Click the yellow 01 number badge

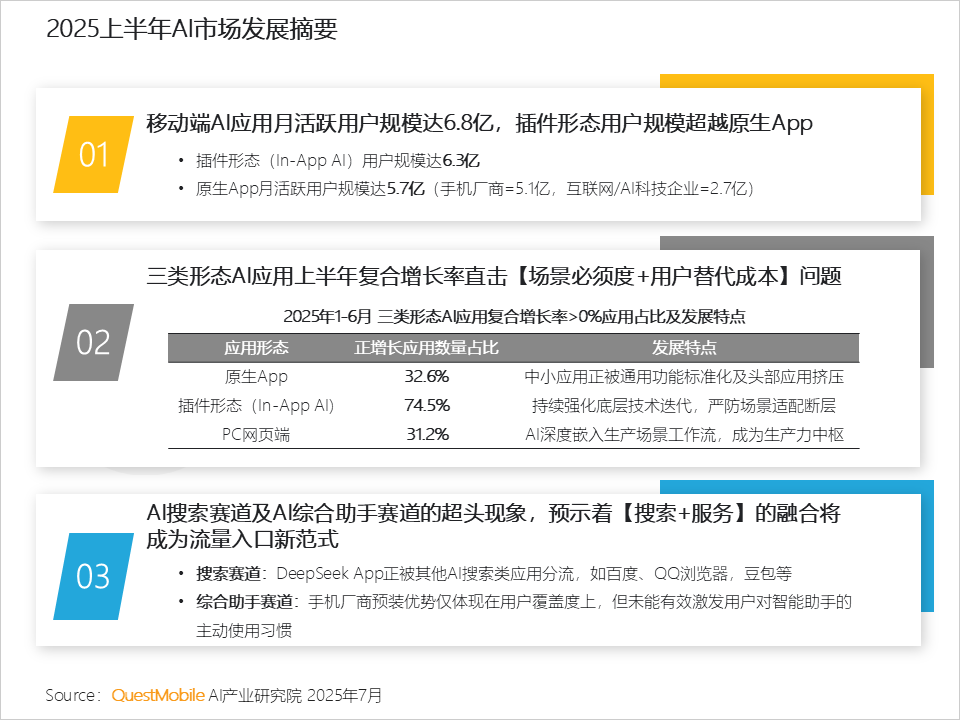pos(93,154)
